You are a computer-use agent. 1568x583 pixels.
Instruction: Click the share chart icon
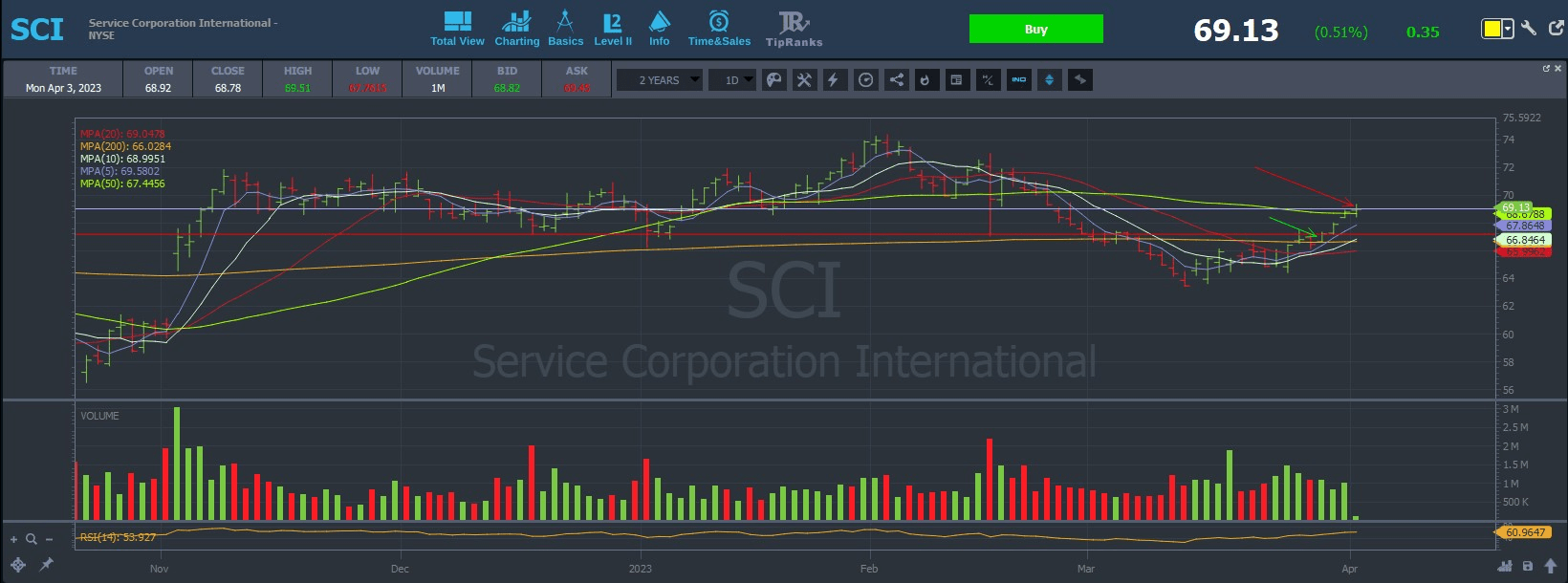[896, 80]
